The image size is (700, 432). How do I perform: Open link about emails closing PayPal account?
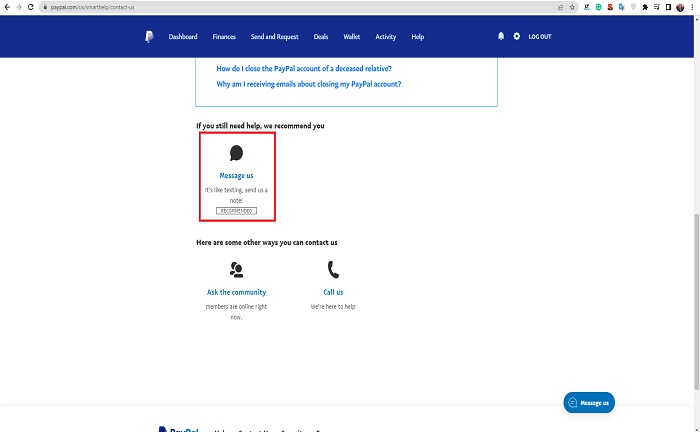pyautogui.click(x=308, y=84)
